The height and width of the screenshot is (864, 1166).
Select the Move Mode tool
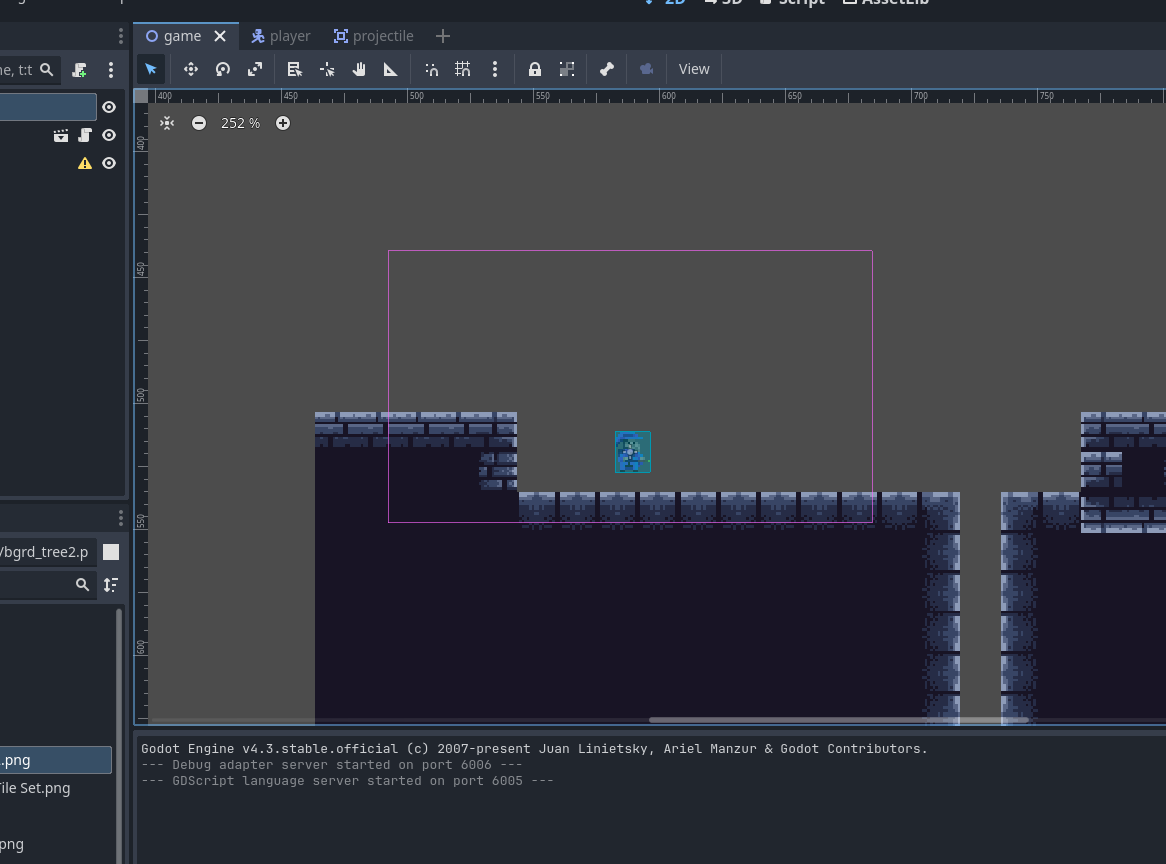pos(191,69)
